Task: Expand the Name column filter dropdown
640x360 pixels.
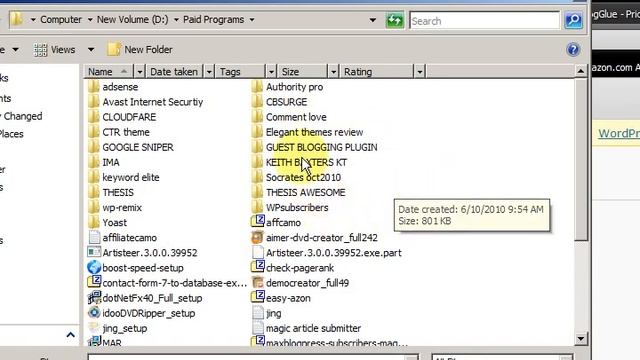Action: (x=140, y=72)
